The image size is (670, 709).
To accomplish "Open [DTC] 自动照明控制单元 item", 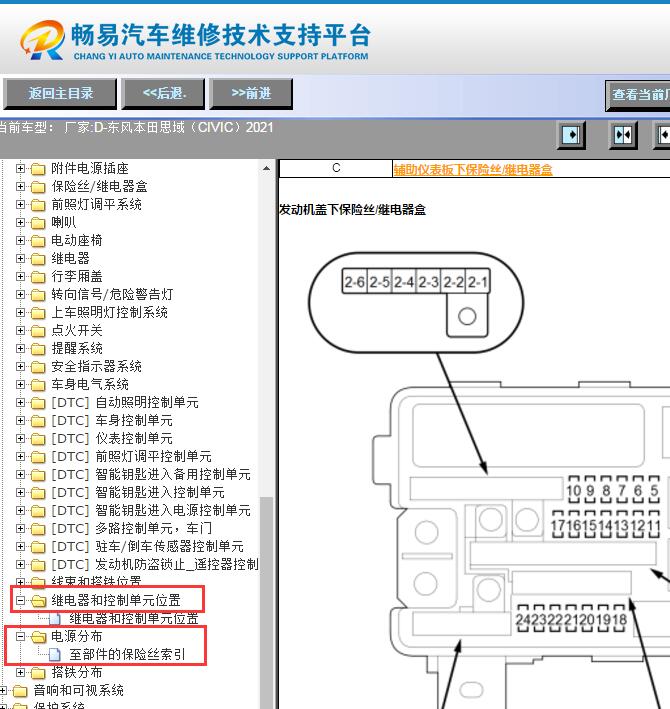I will click(125, 402).
